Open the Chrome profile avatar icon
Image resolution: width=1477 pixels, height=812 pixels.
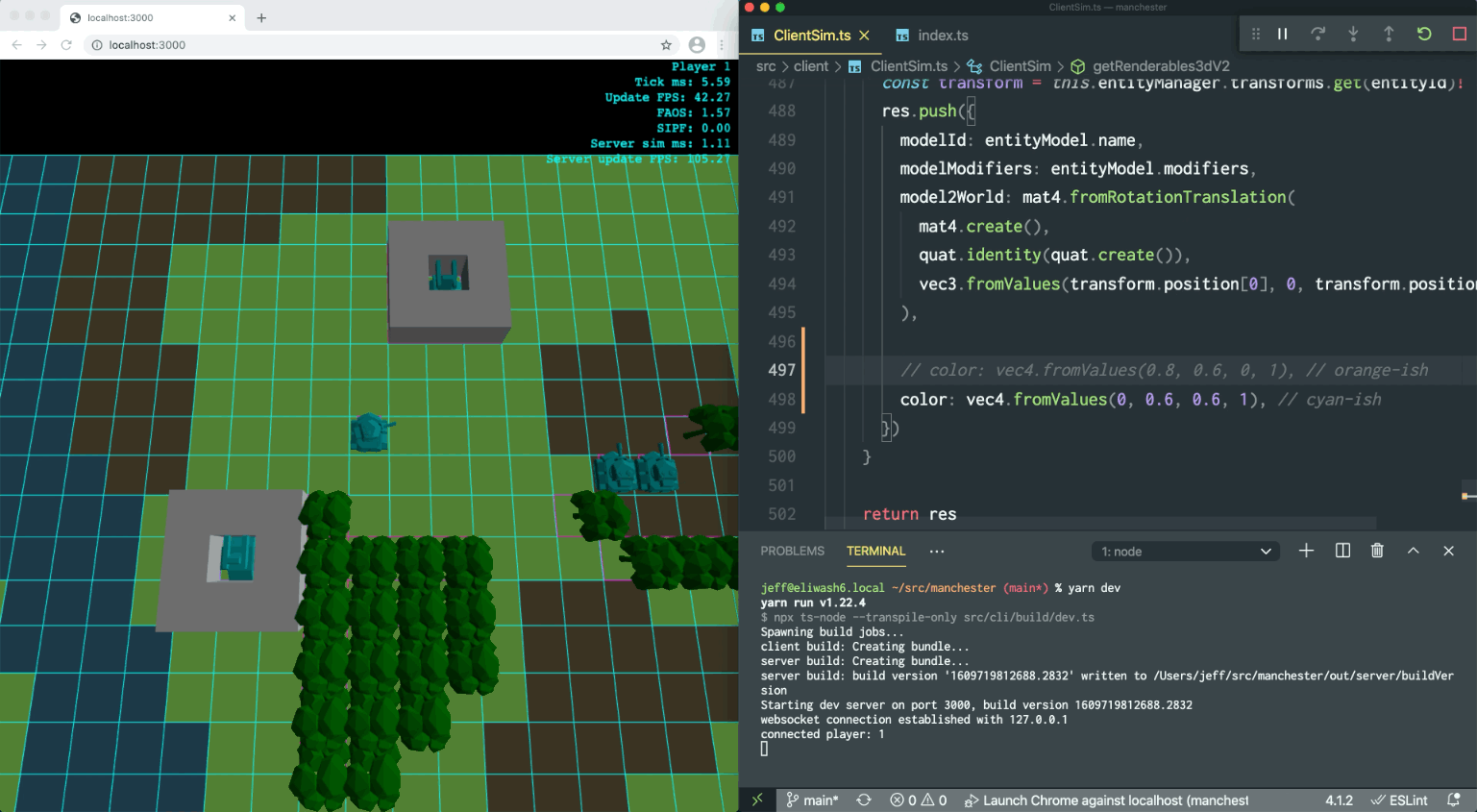coord(697,45)
